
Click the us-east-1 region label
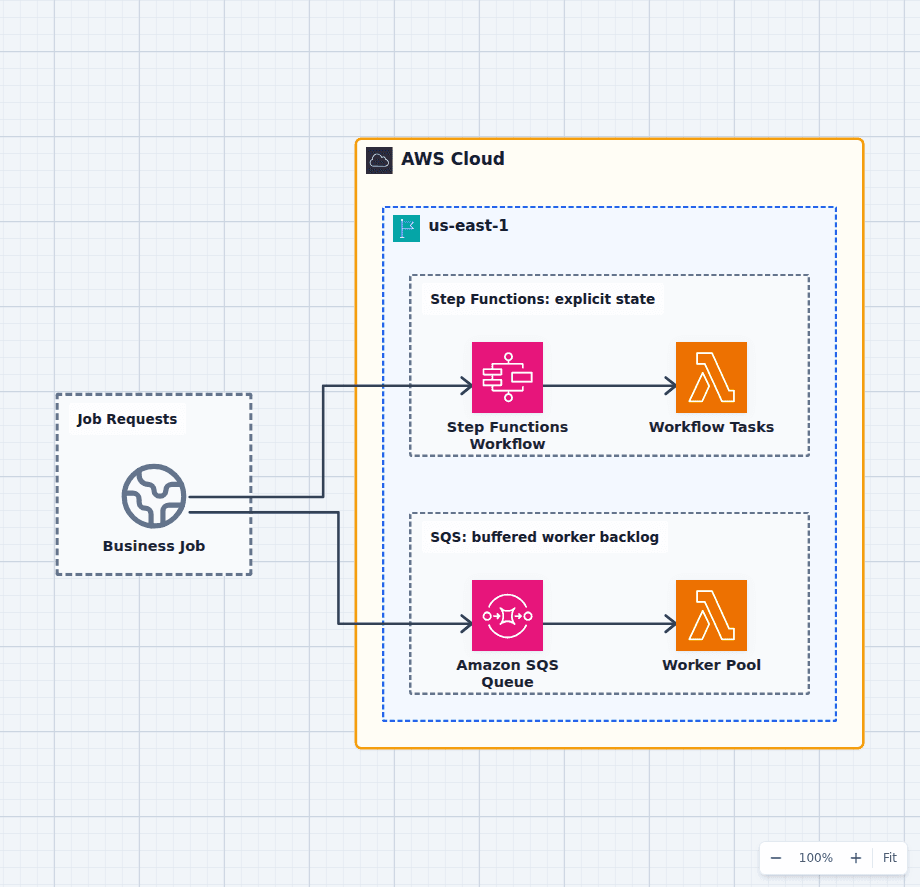click(468, 226)
